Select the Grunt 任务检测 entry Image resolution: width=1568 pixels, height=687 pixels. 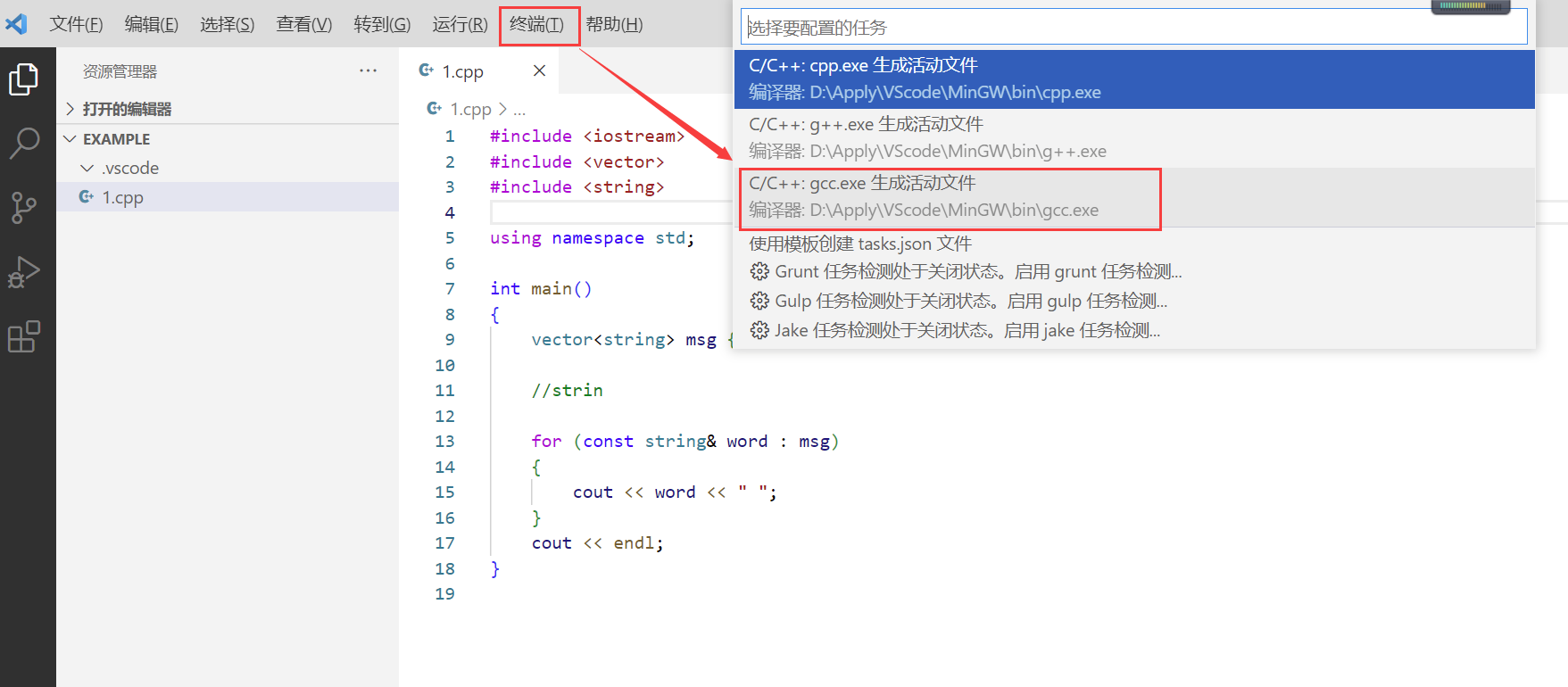pos(1134,271)
